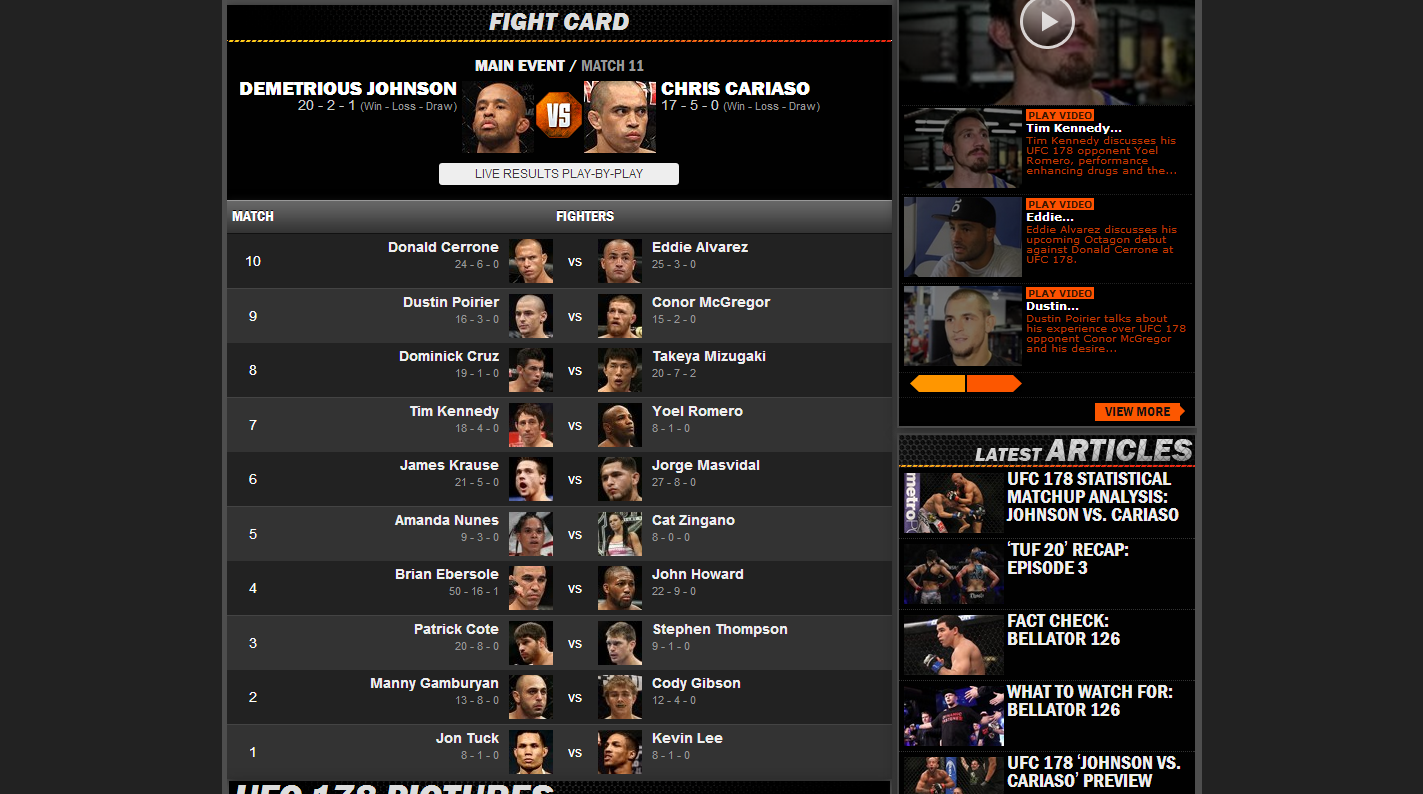
Task: Click Demetrious Johnson's portrait
Action: pos(498,117)
